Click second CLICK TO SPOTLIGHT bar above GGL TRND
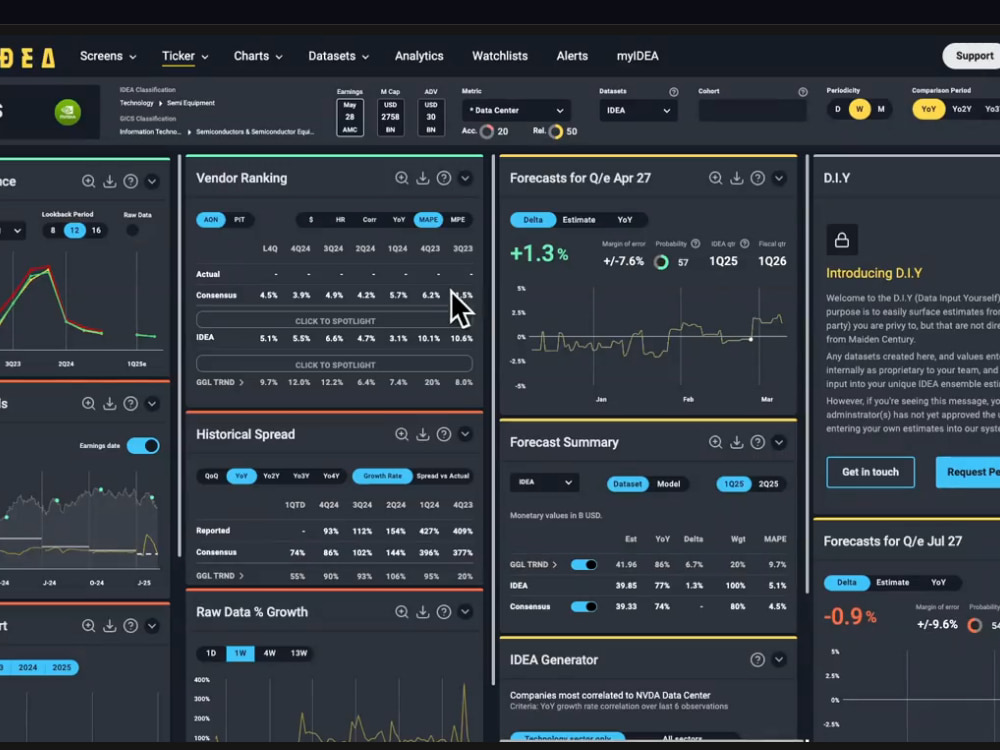 (334, 365)
